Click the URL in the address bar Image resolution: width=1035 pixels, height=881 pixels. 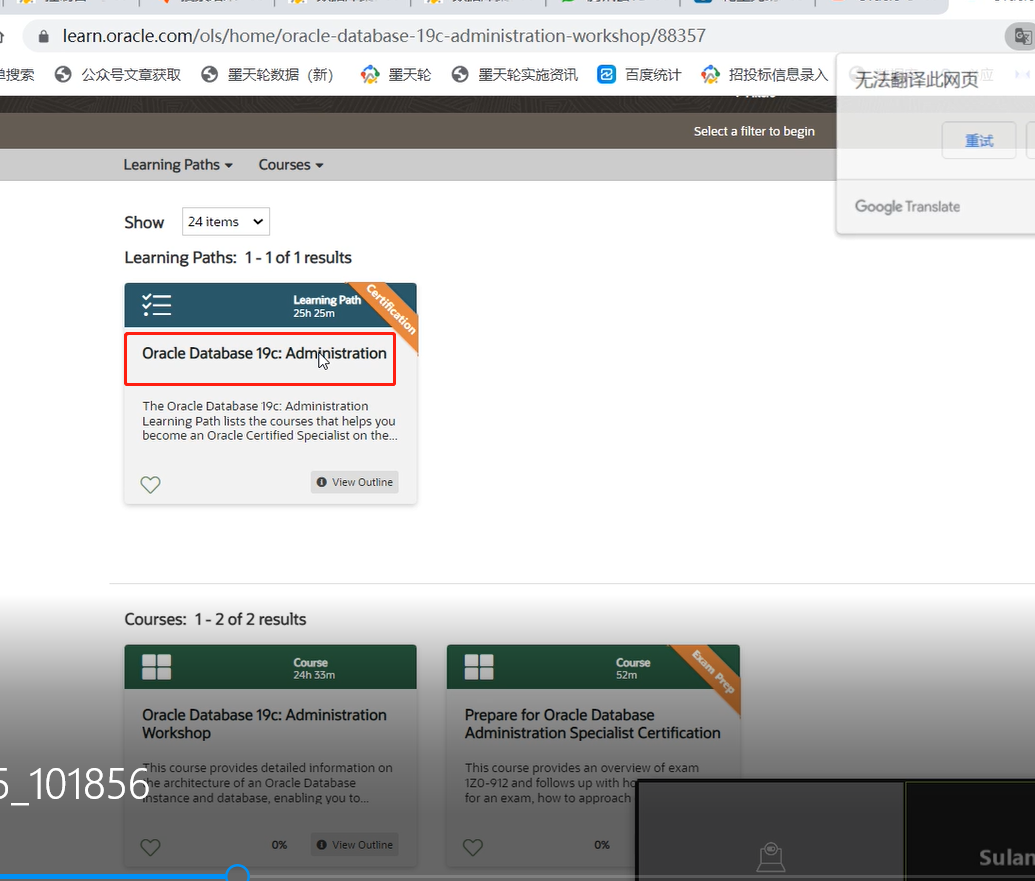pyautogui.click(x=384, y=36)
